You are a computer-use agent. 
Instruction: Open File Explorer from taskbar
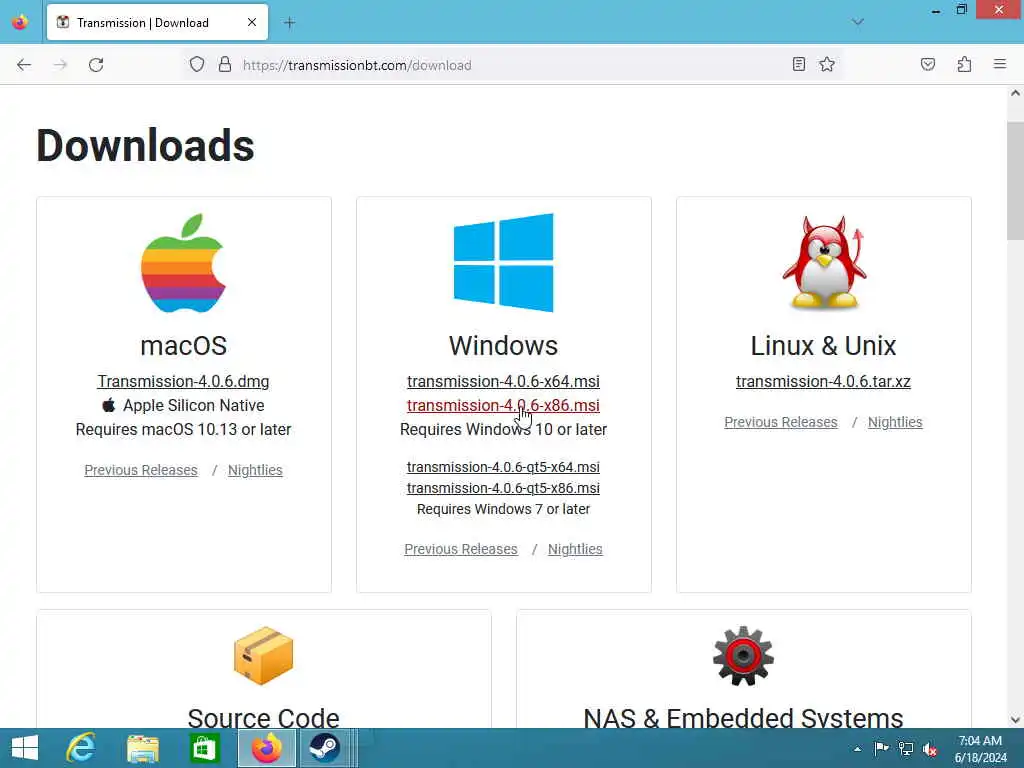[x=142, y=748]
